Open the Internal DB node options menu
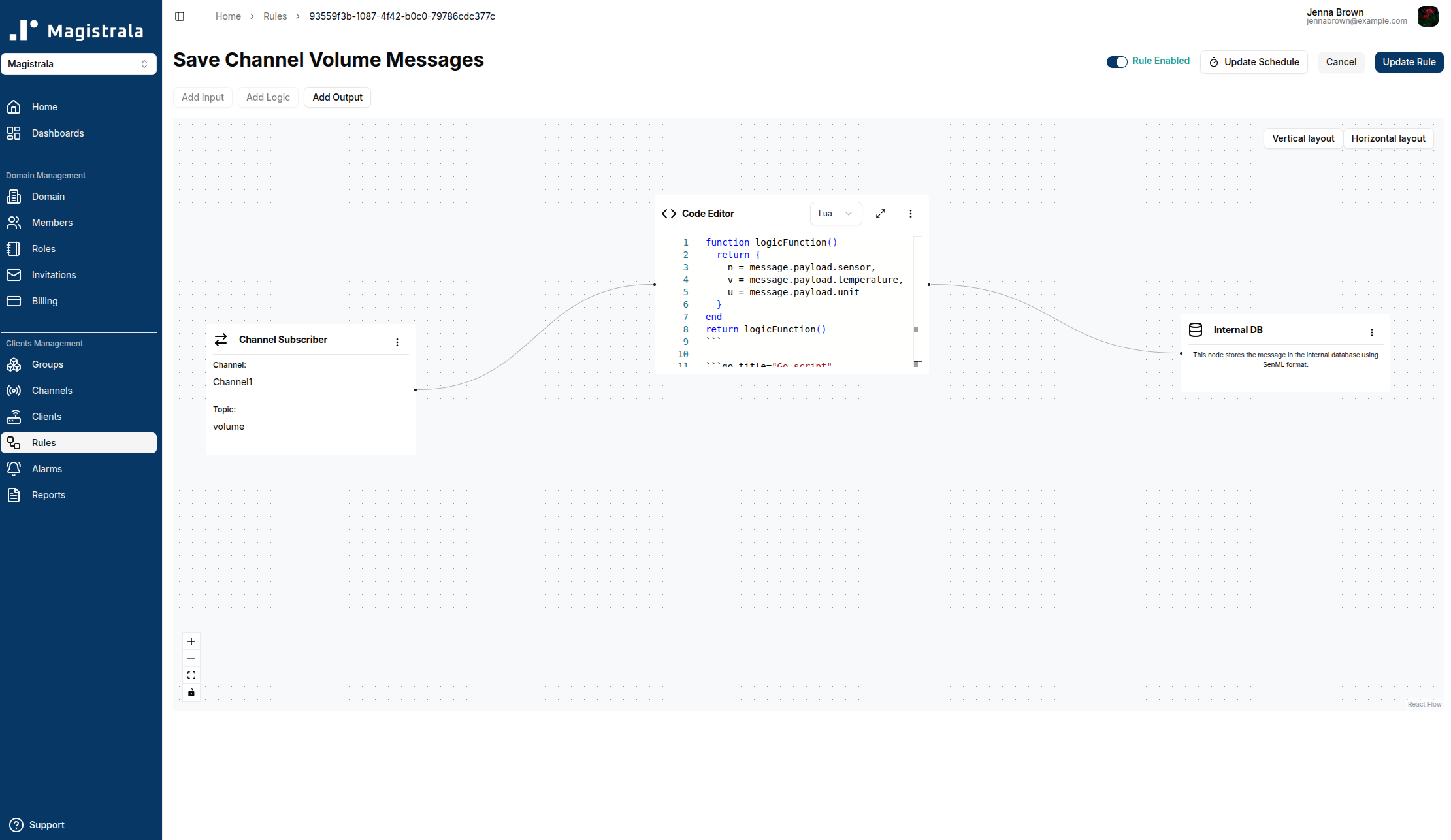This screenshot has width=1451, height=840. pos(1371,332)
